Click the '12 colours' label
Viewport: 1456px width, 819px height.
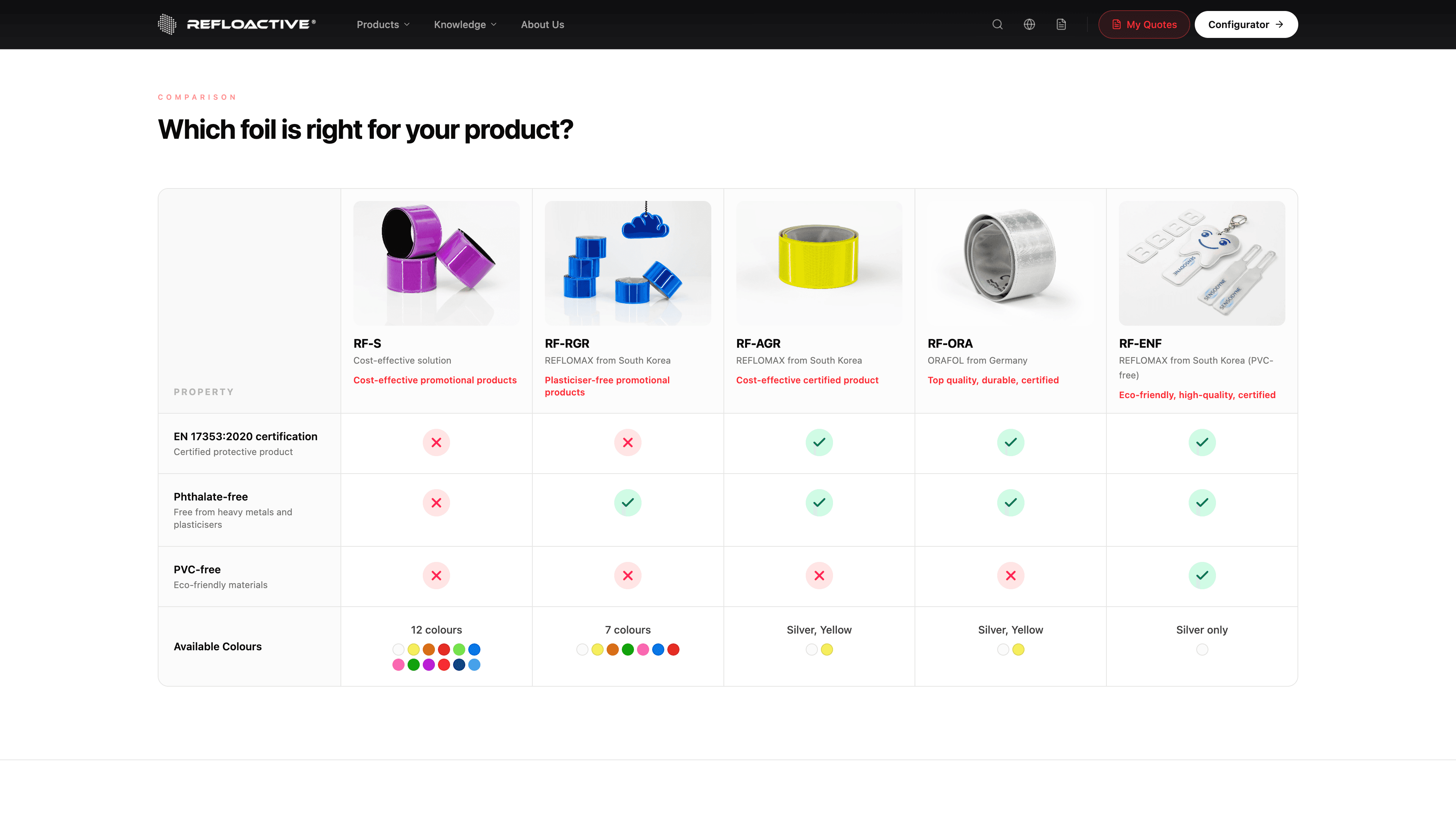[436, 630]
